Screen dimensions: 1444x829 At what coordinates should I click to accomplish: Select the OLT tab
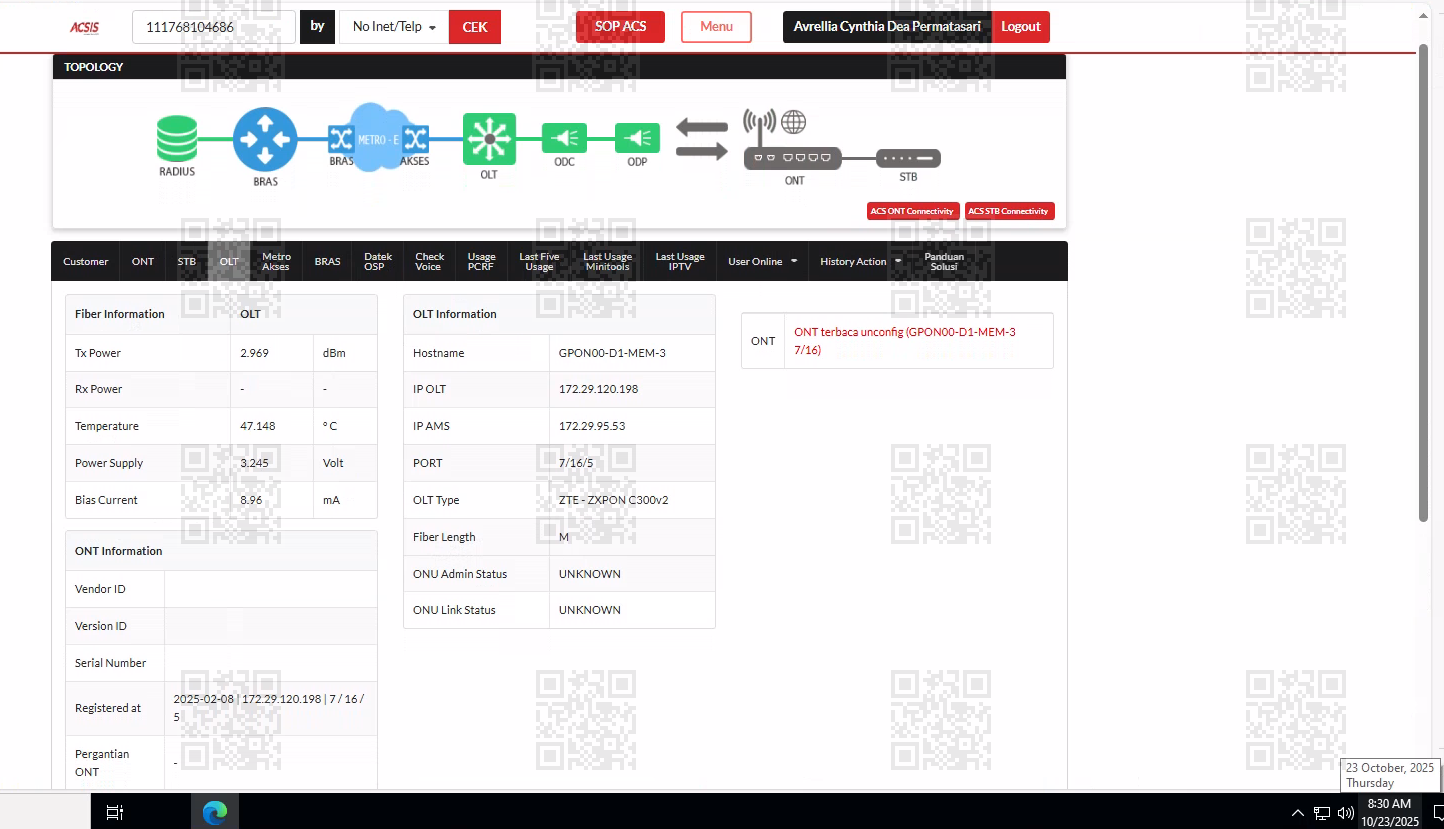click(229, 261)
